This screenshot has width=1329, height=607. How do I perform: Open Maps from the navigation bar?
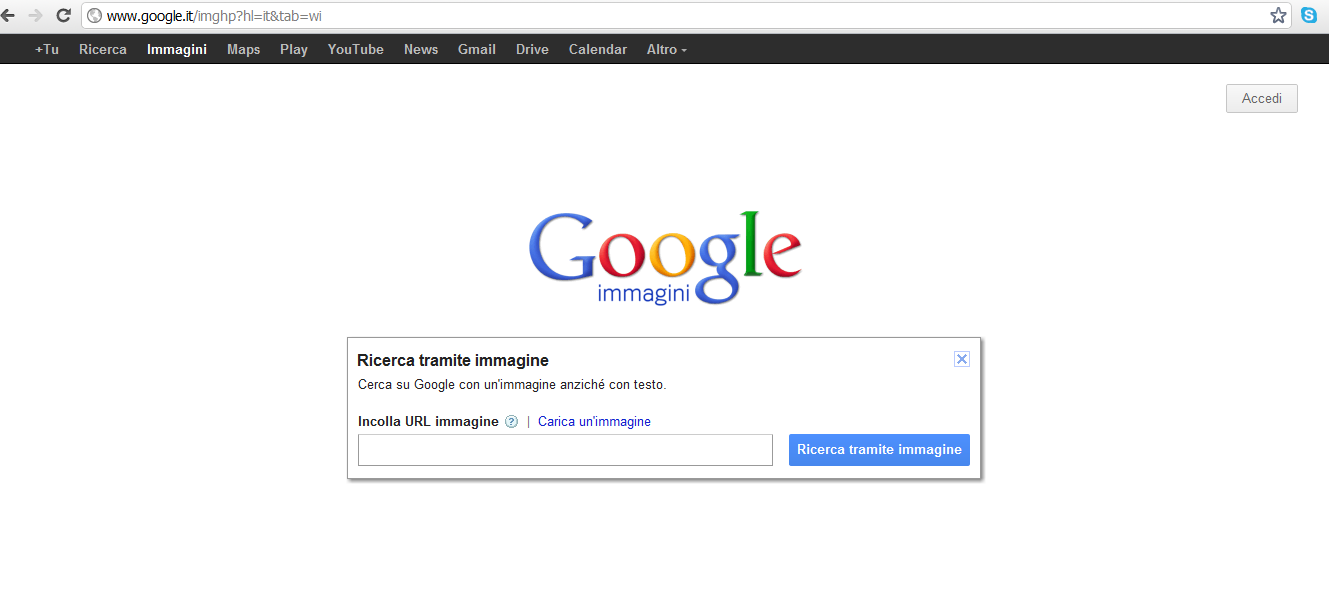(x=243, y=49)
